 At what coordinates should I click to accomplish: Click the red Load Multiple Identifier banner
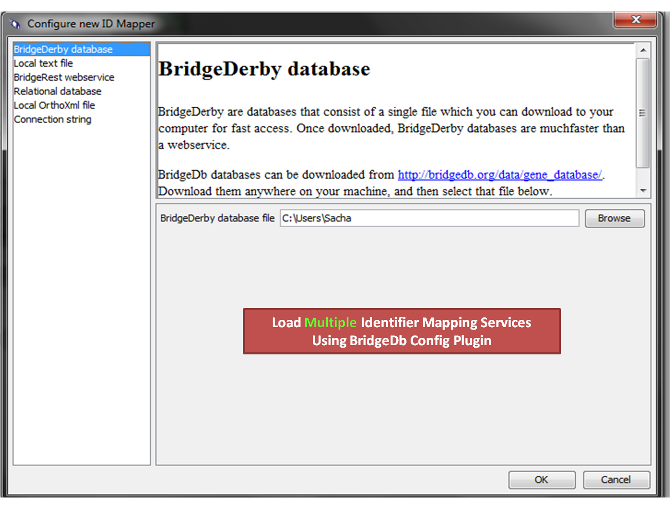pyautogui.click(x=401, y=331)
